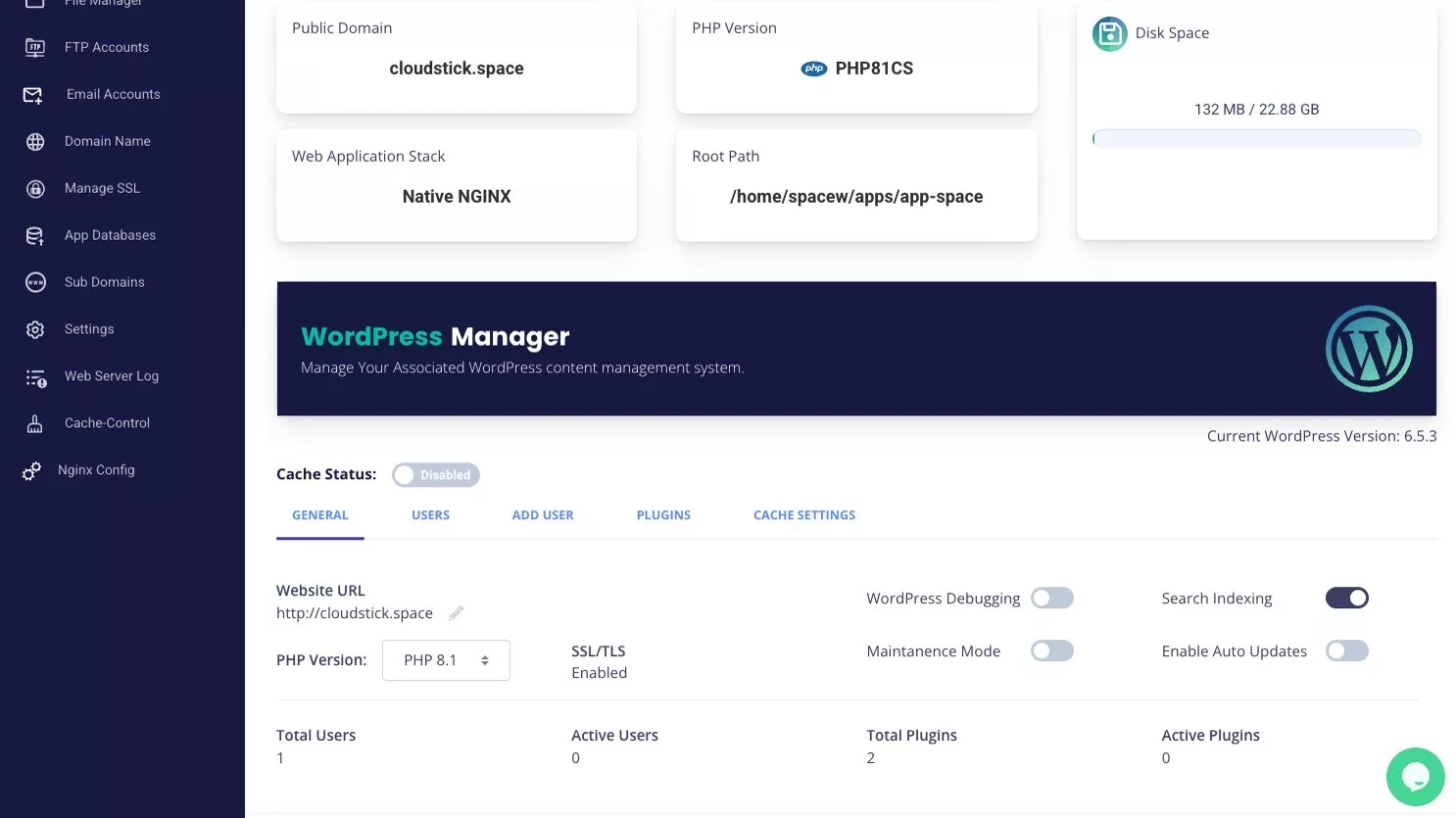Click the App Databases icon
Screen dimensions: 1456x818
click(x=35, y=236)
